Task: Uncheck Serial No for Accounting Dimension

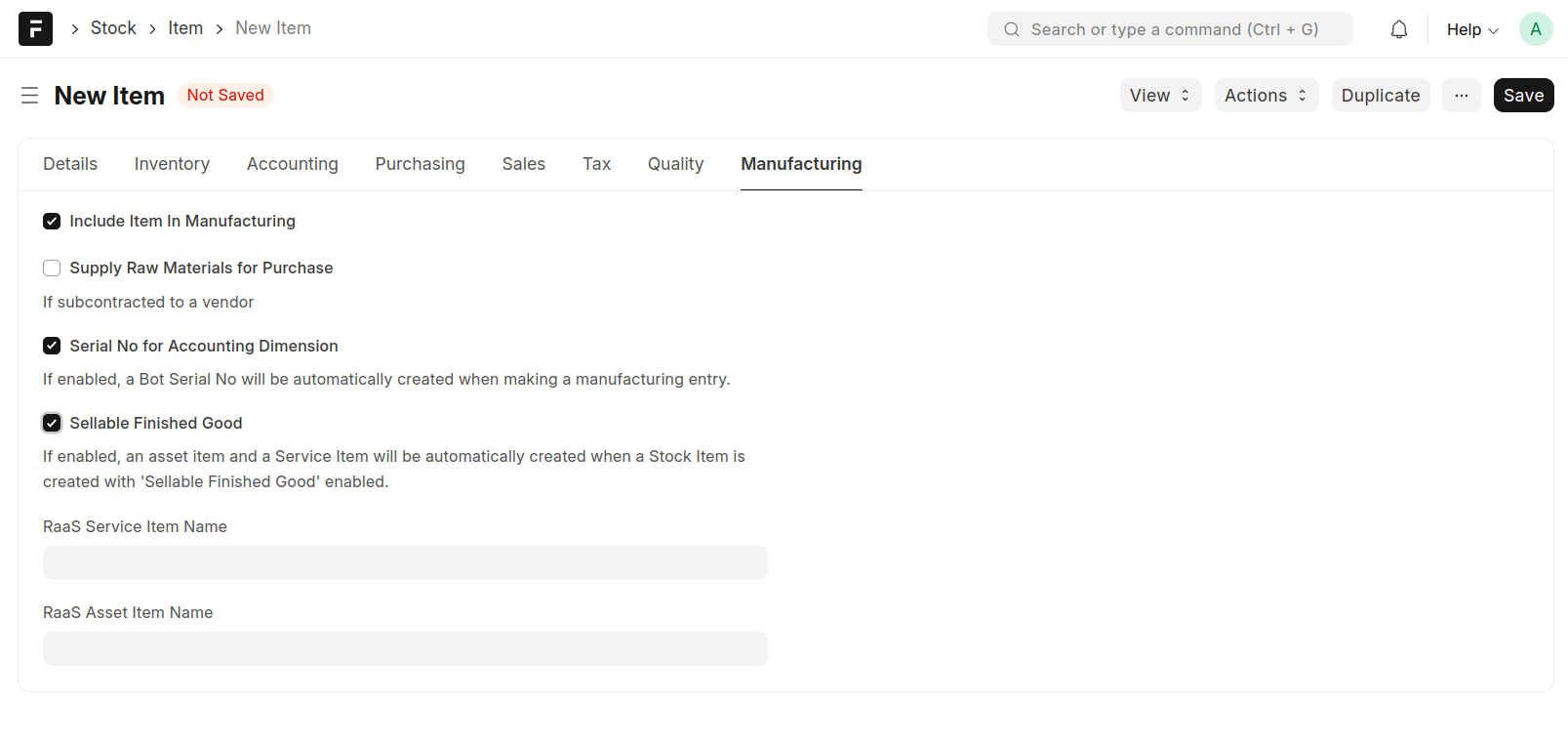Action: point(52,347)
